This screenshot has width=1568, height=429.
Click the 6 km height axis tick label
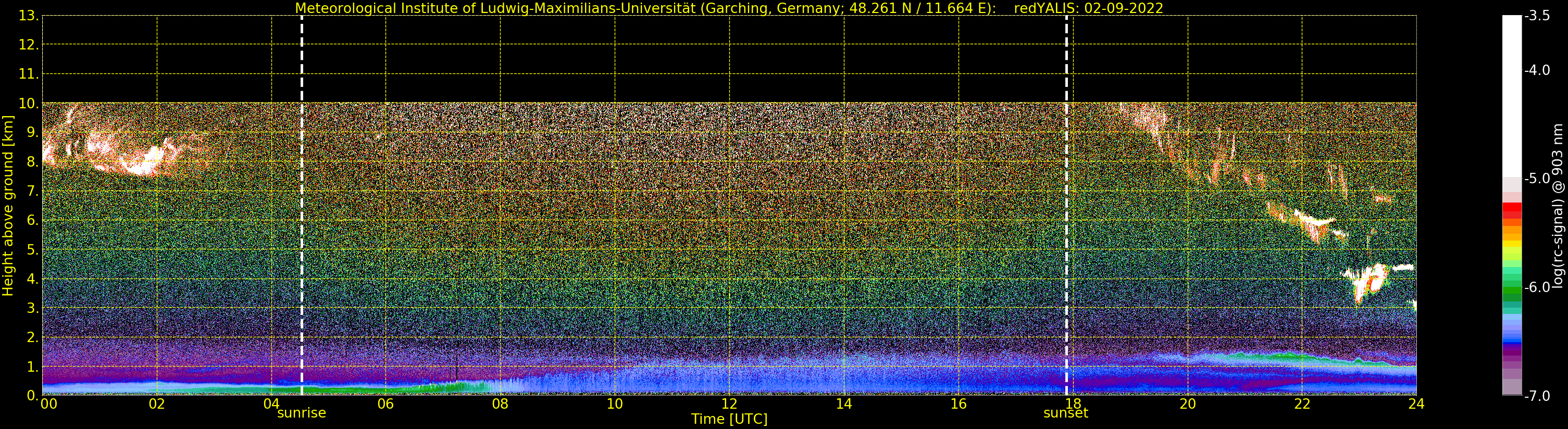pos(32,220)
